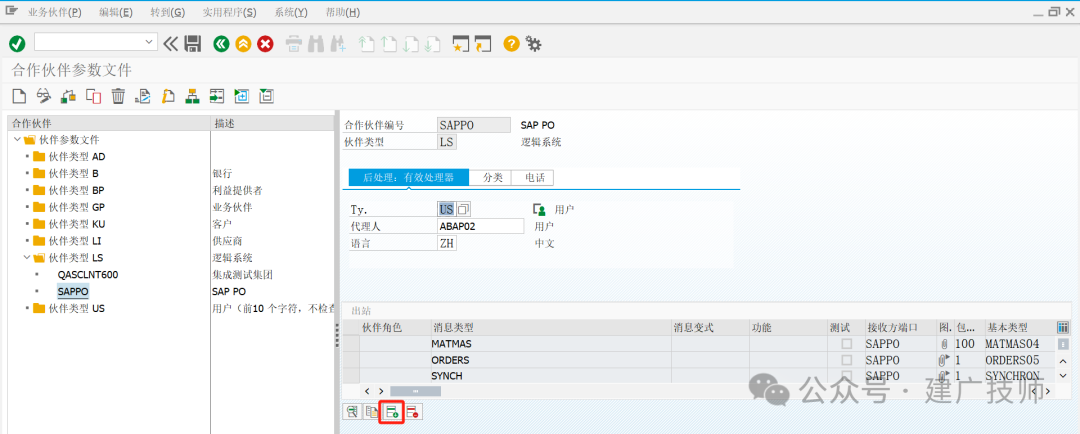This screenshot has width=1080, height=434.
Task: Click the Find Next binoculars-plus icon
Action: pos(338,44)
